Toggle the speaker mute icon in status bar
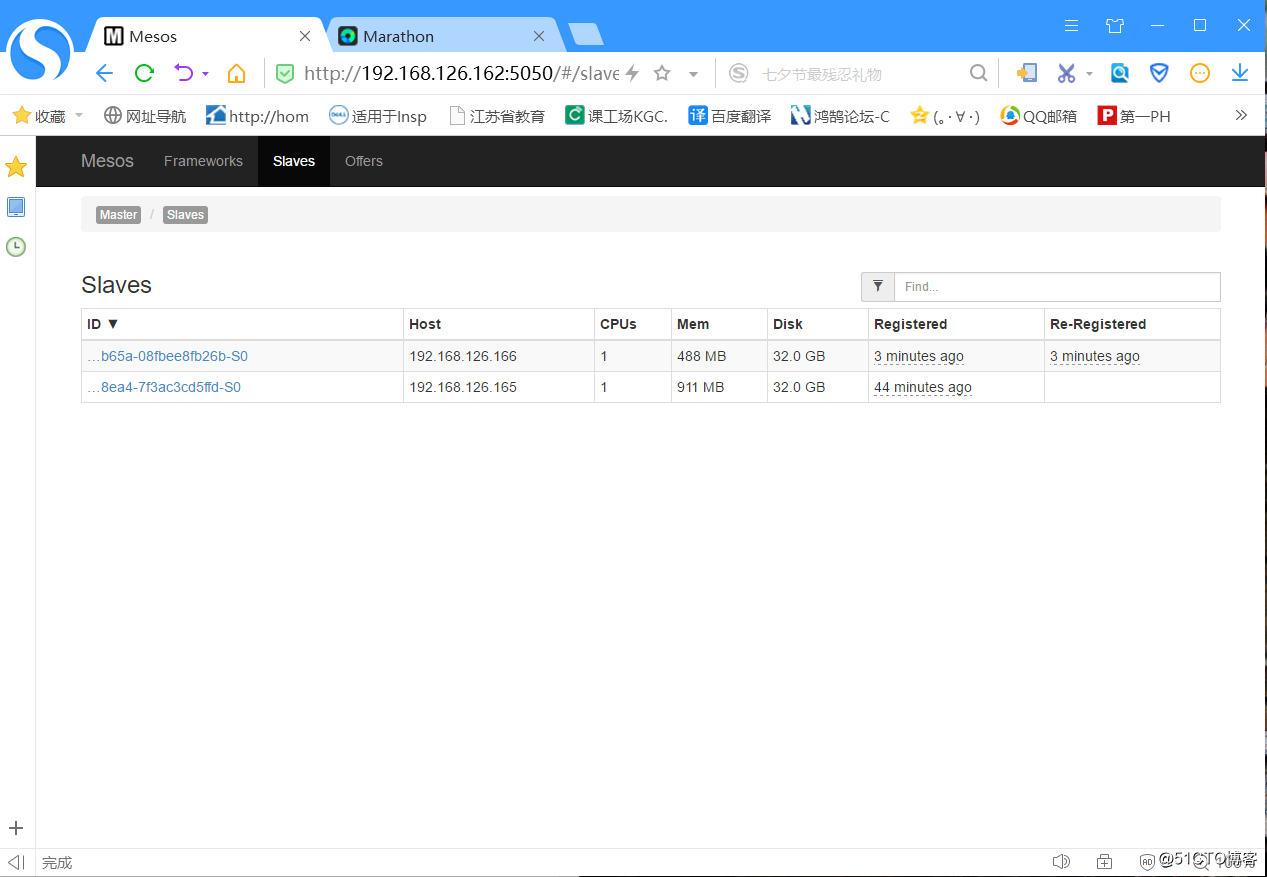 click(1062, 862)
